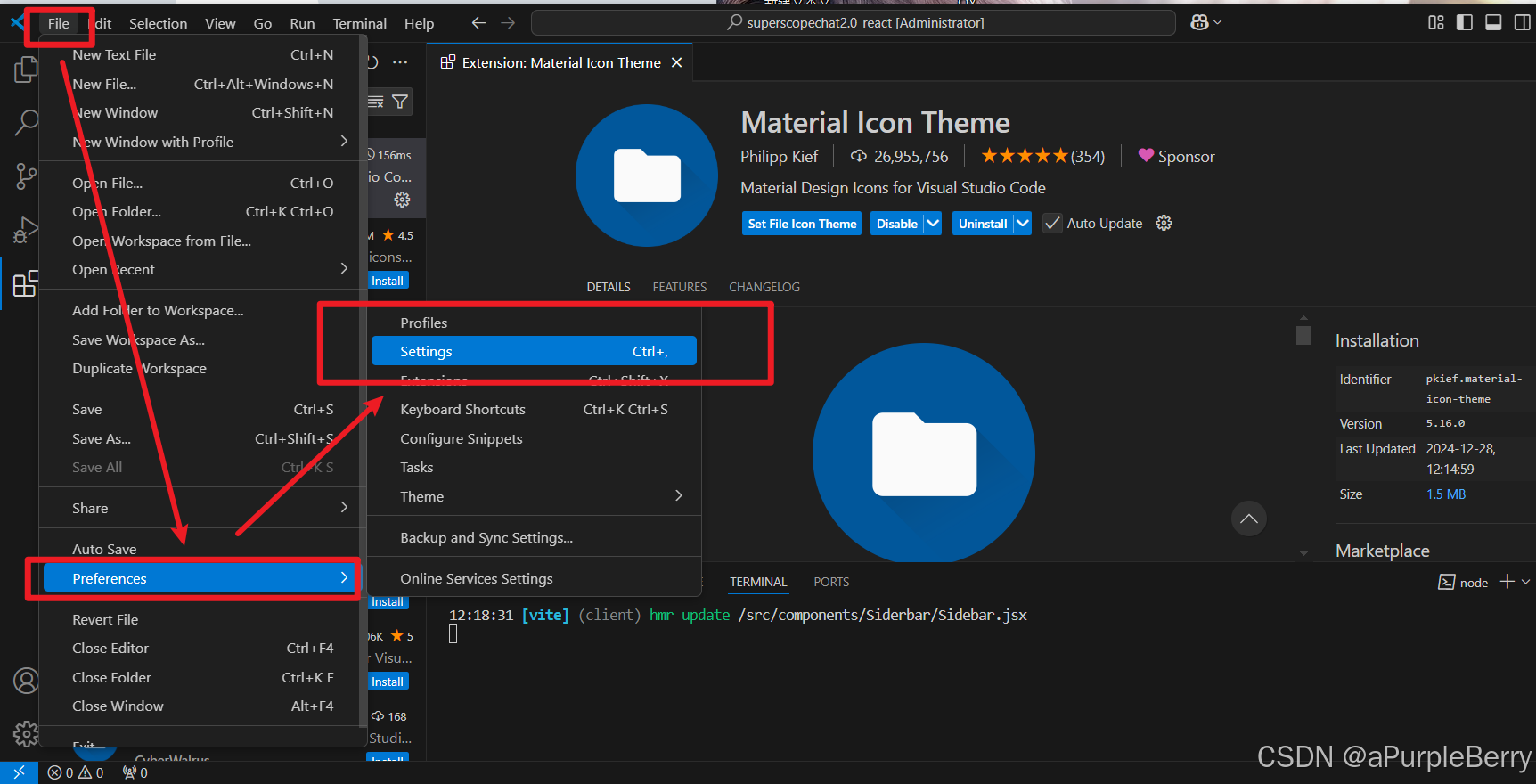Expand the Preferences submenu arrow

pos(344,578)
